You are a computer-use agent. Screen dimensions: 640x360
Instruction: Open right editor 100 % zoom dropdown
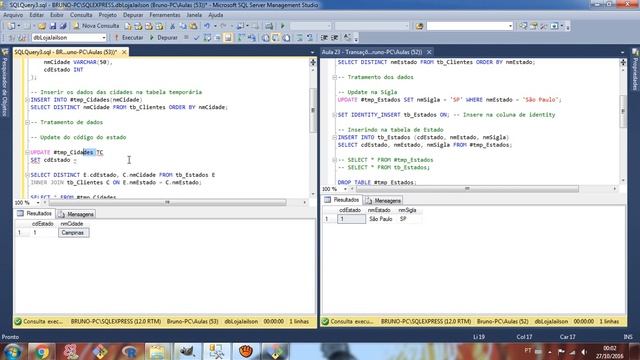point(345,189)
